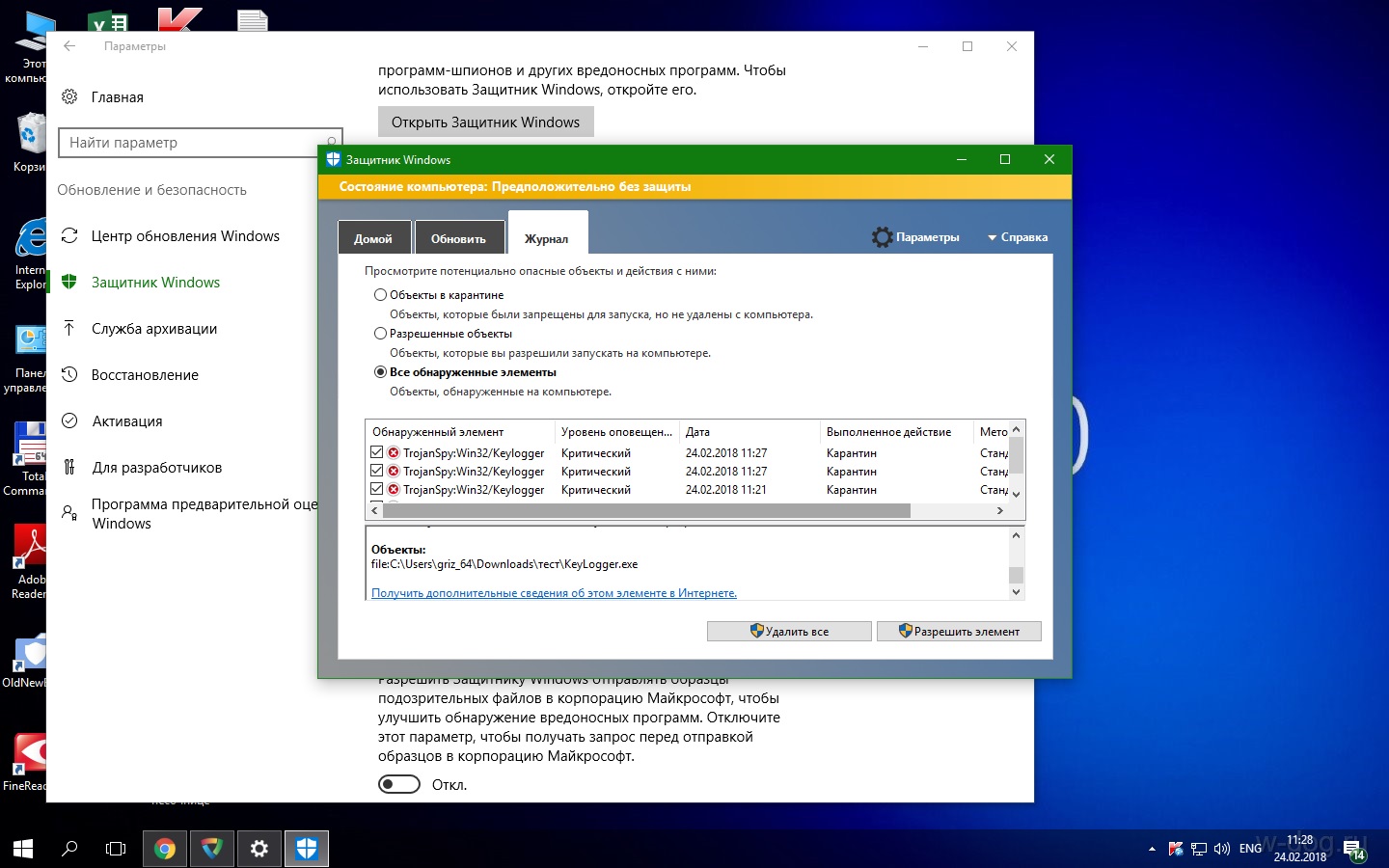Open Google Chrome from the taskbar

tap(165, 849)
